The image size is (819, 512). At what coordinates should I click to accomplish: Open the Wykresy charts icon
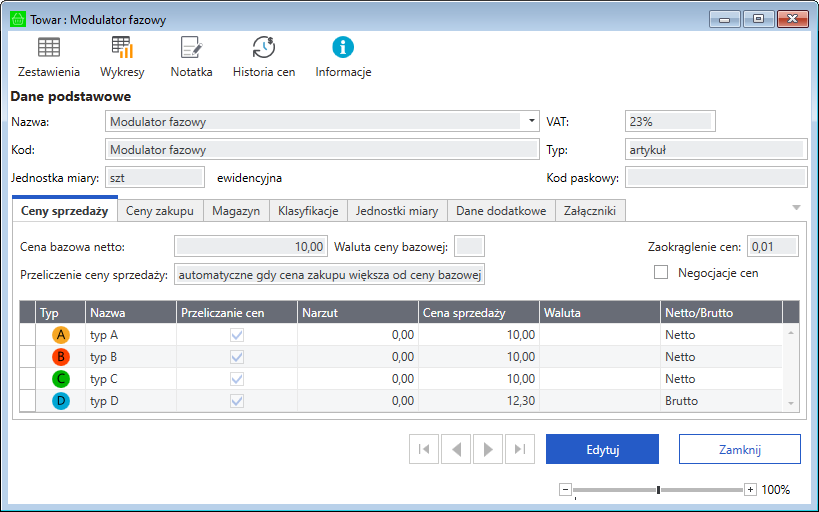(122, 48)
